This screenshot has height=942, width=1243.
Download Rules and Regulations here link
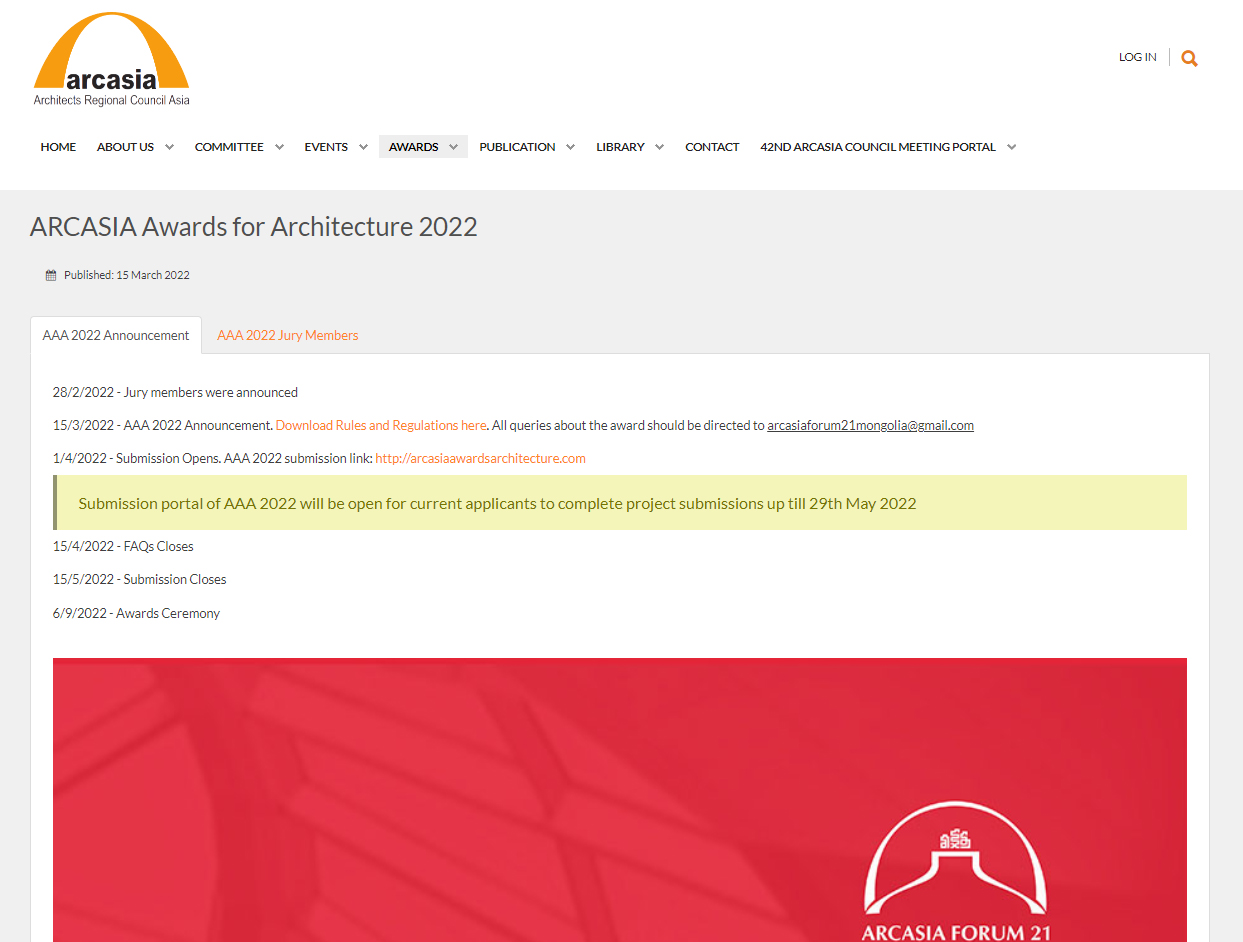click(381, 425)
